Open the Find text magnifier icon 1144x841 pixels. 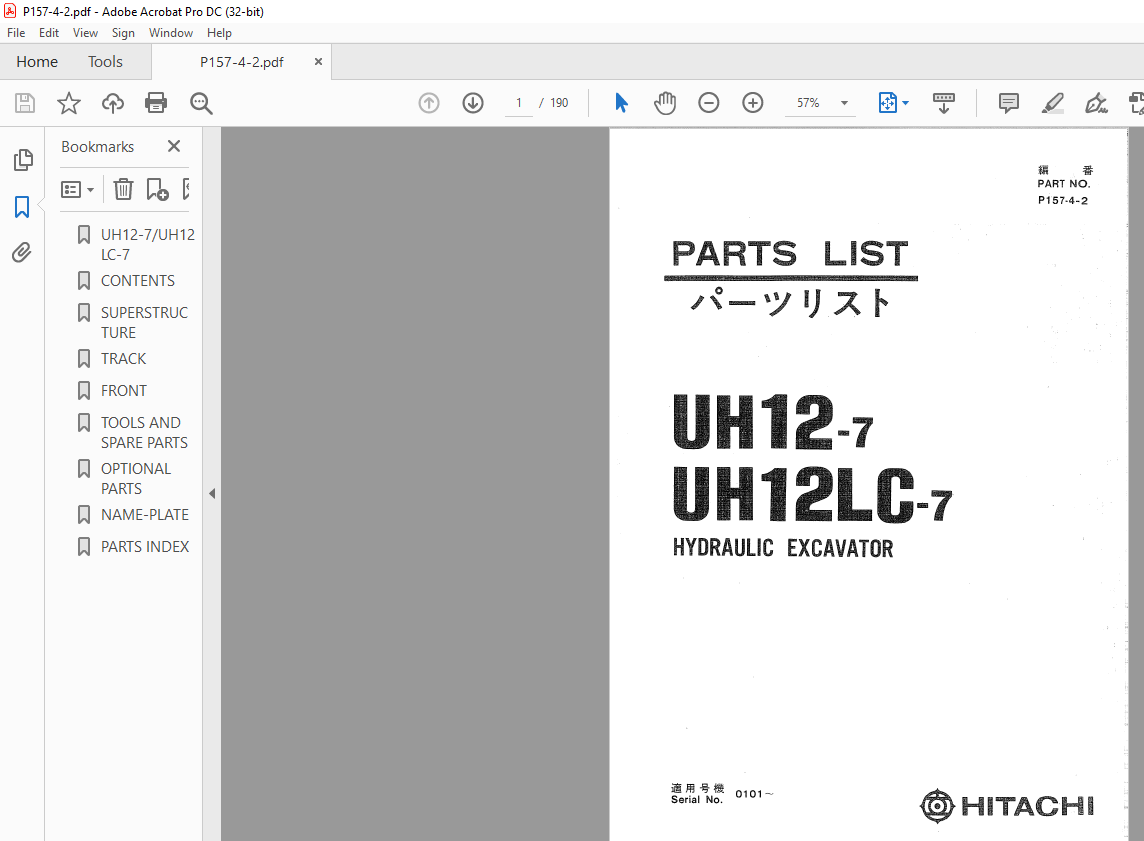(x=201, y=104)
